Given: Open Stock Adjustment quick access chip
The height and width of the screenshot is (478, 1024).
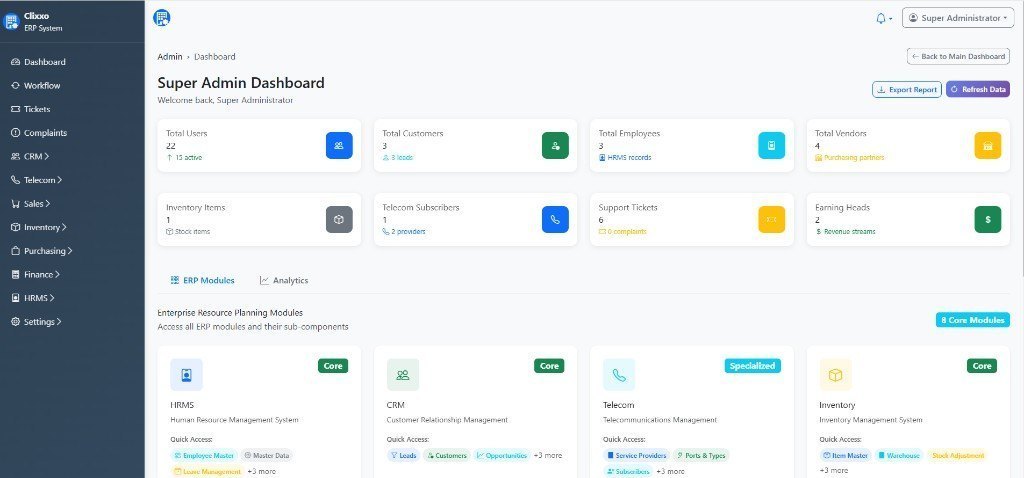Looking at the screenshot, I should point(957,455).
